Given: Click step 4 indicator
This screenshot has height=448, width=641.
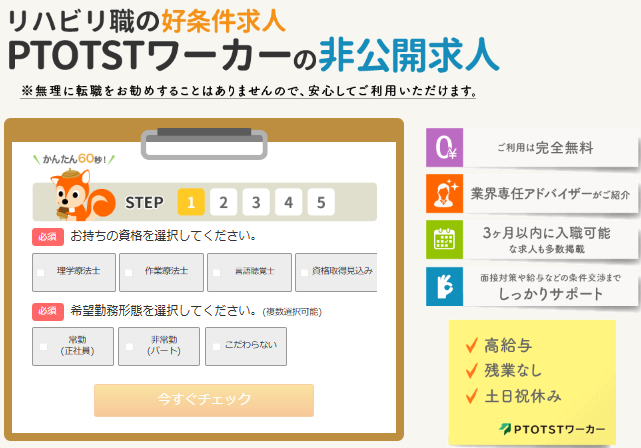Looking at the screenshot, I should [x=289, y=202].
